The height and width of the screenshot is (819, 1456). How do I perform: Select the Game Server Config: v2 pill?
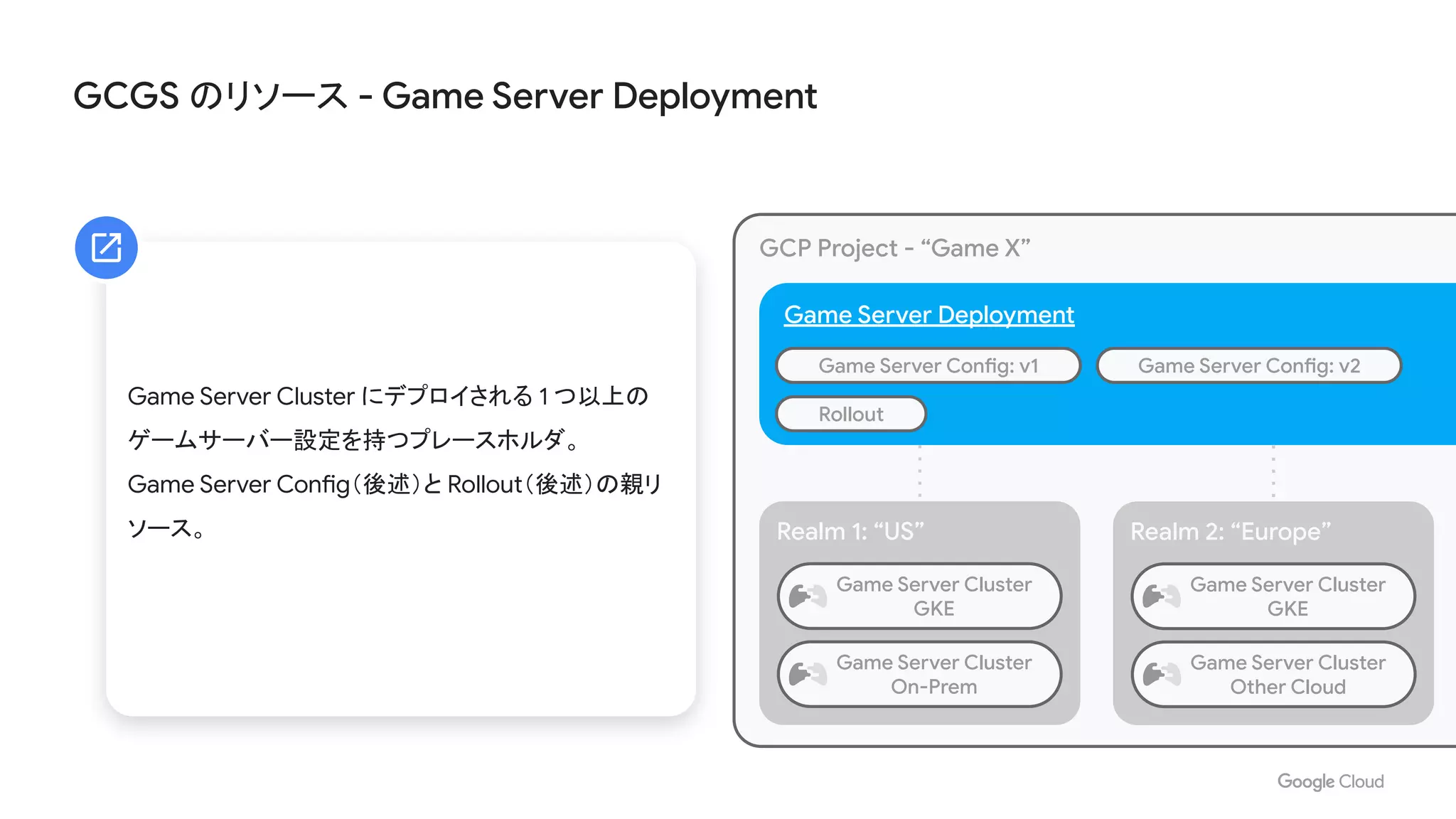(x=1248, y=365)
